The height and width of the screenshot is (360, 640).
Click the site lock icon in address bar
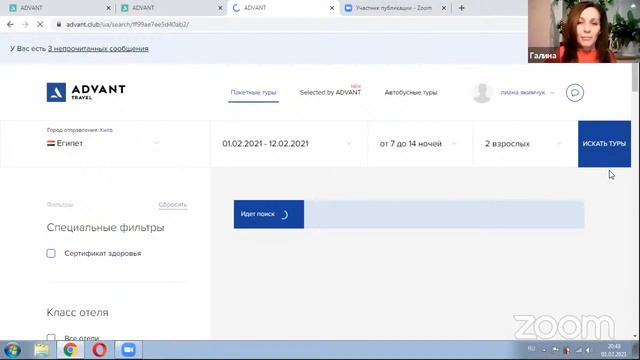(x=59, y=24)
